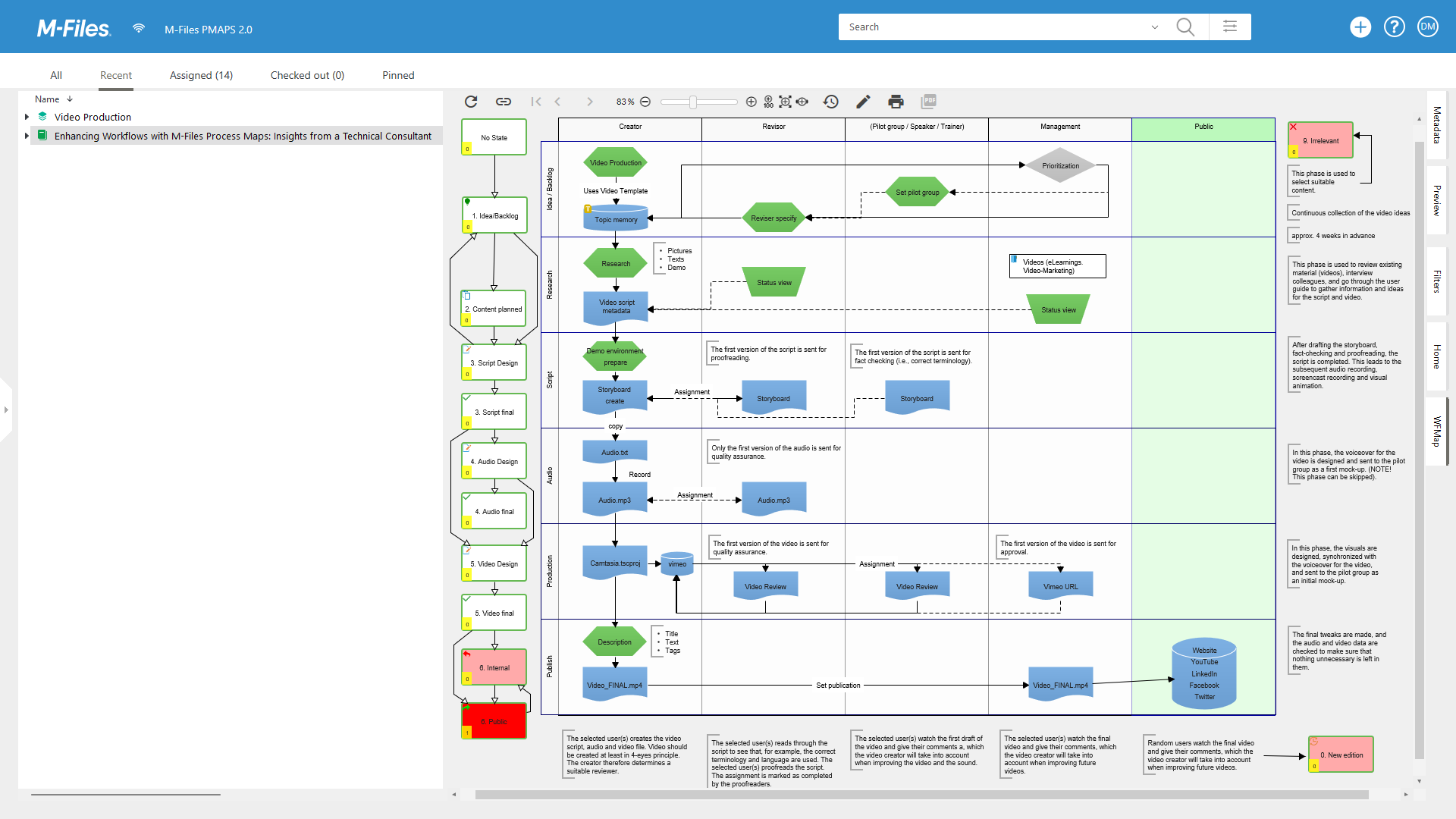Click the create new plus button
This screenshot has width=1456, height=819.
1360,27
